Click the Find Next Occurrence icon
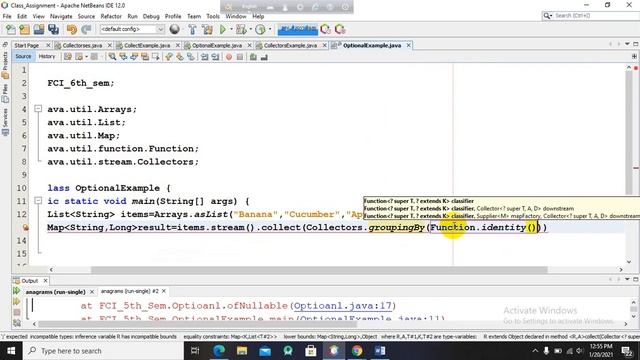 click(134, 57)
